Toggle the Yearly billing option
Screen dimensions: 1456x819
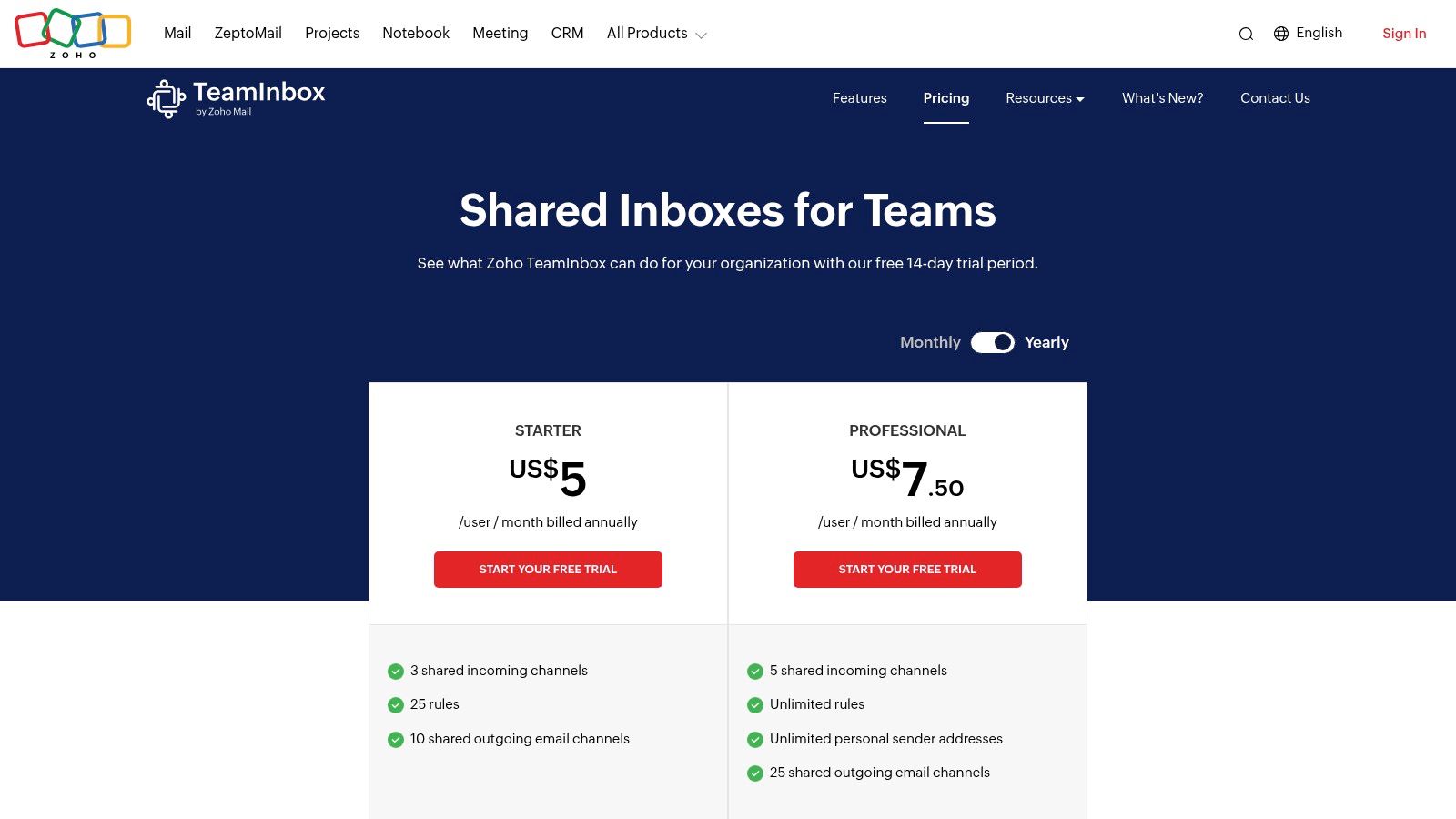(993, 342)
